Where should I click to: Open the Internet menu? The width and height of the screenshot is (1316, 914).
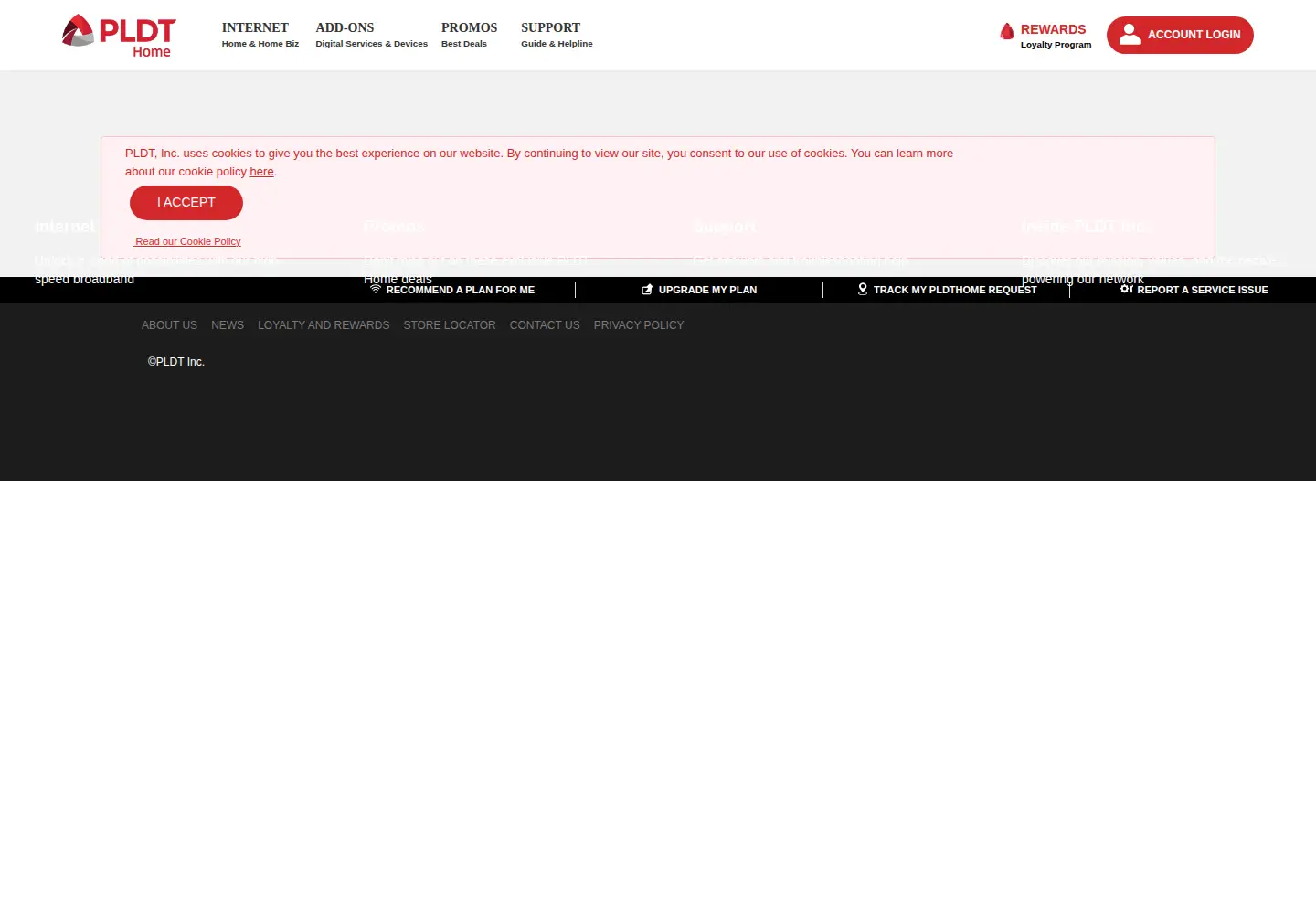pyautogui.click(x=260, y=35)
